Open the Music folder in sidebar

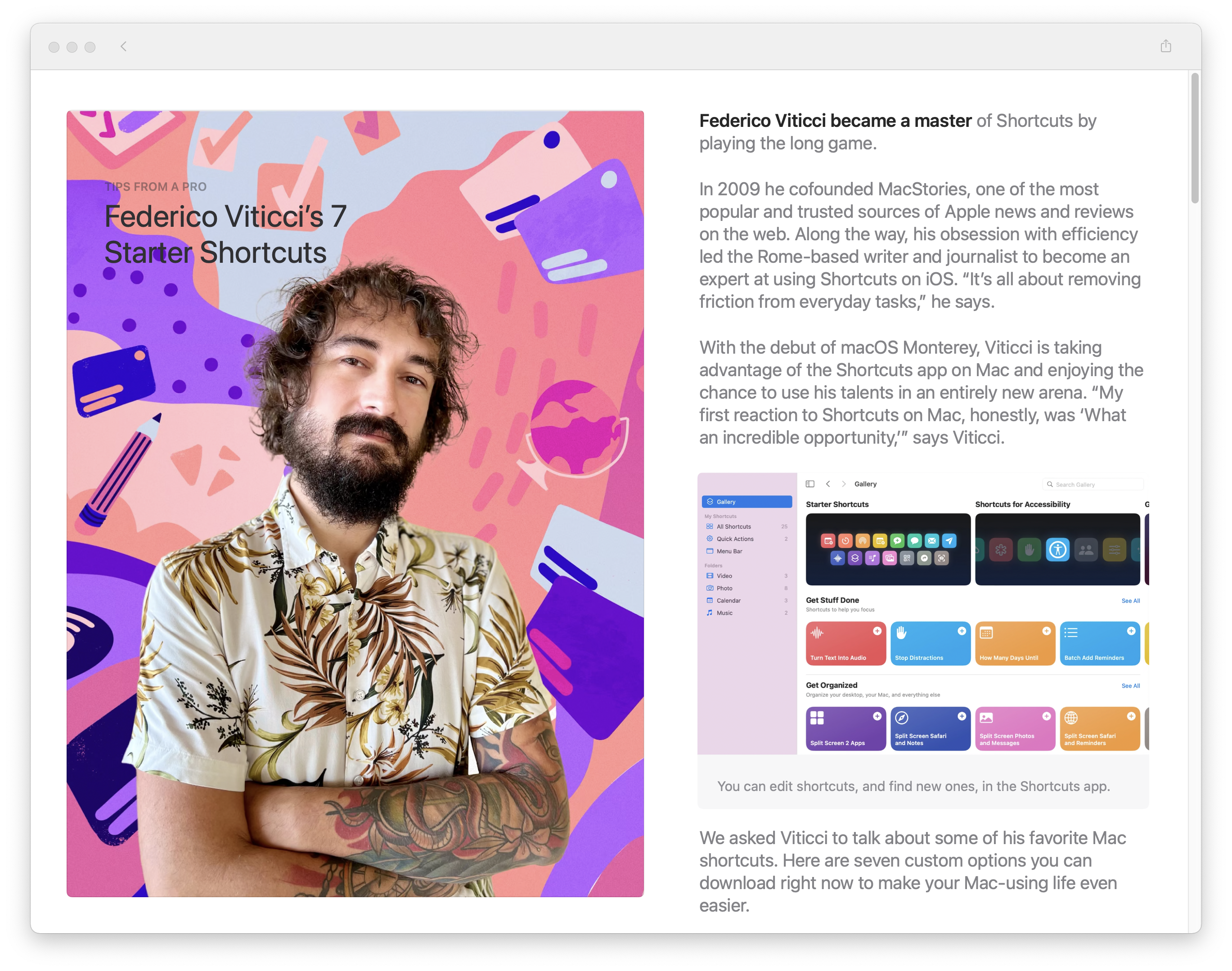746,613
